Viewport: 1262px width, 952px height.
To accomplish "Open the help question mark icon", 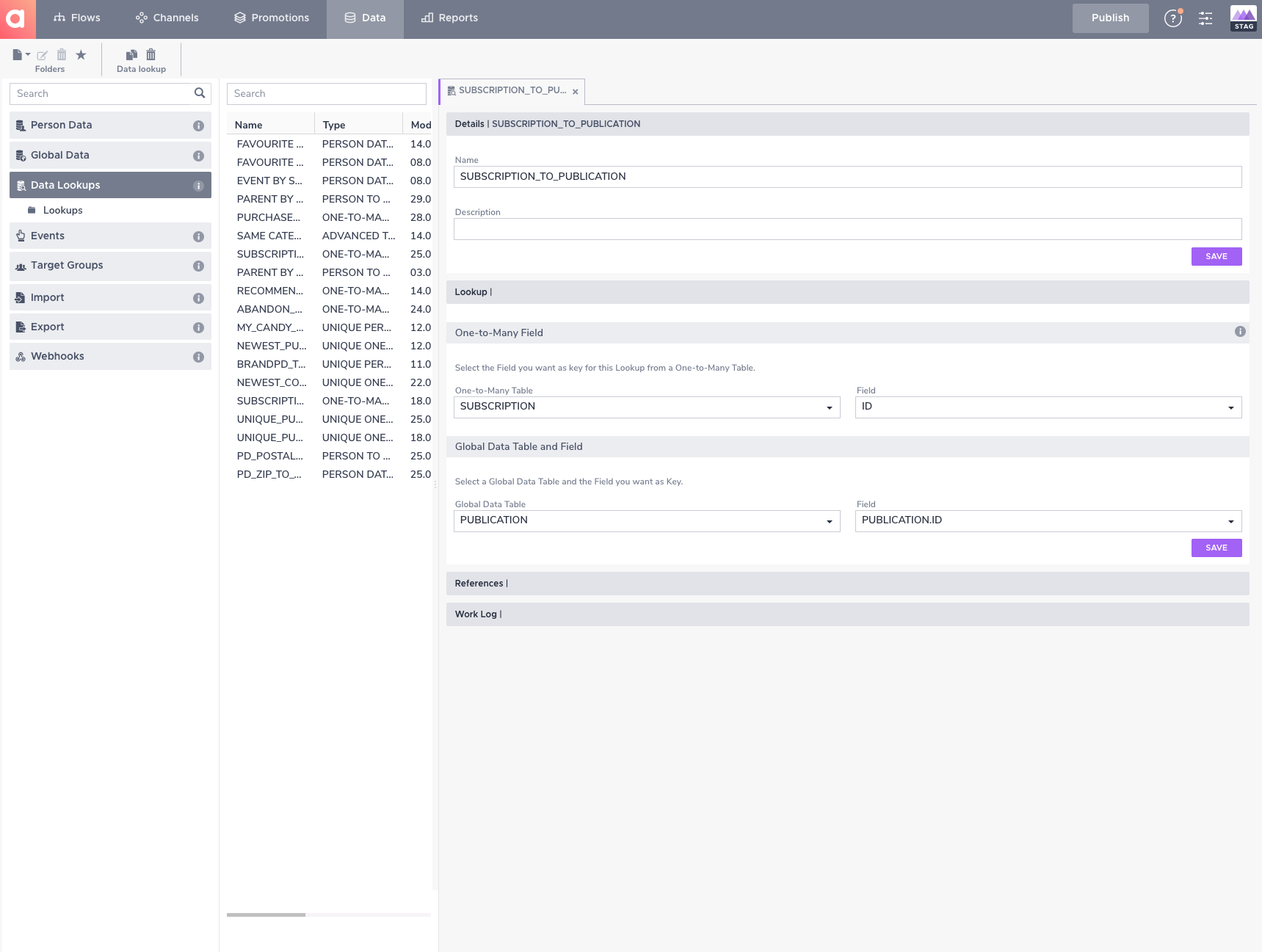I will pos(1173,18).
